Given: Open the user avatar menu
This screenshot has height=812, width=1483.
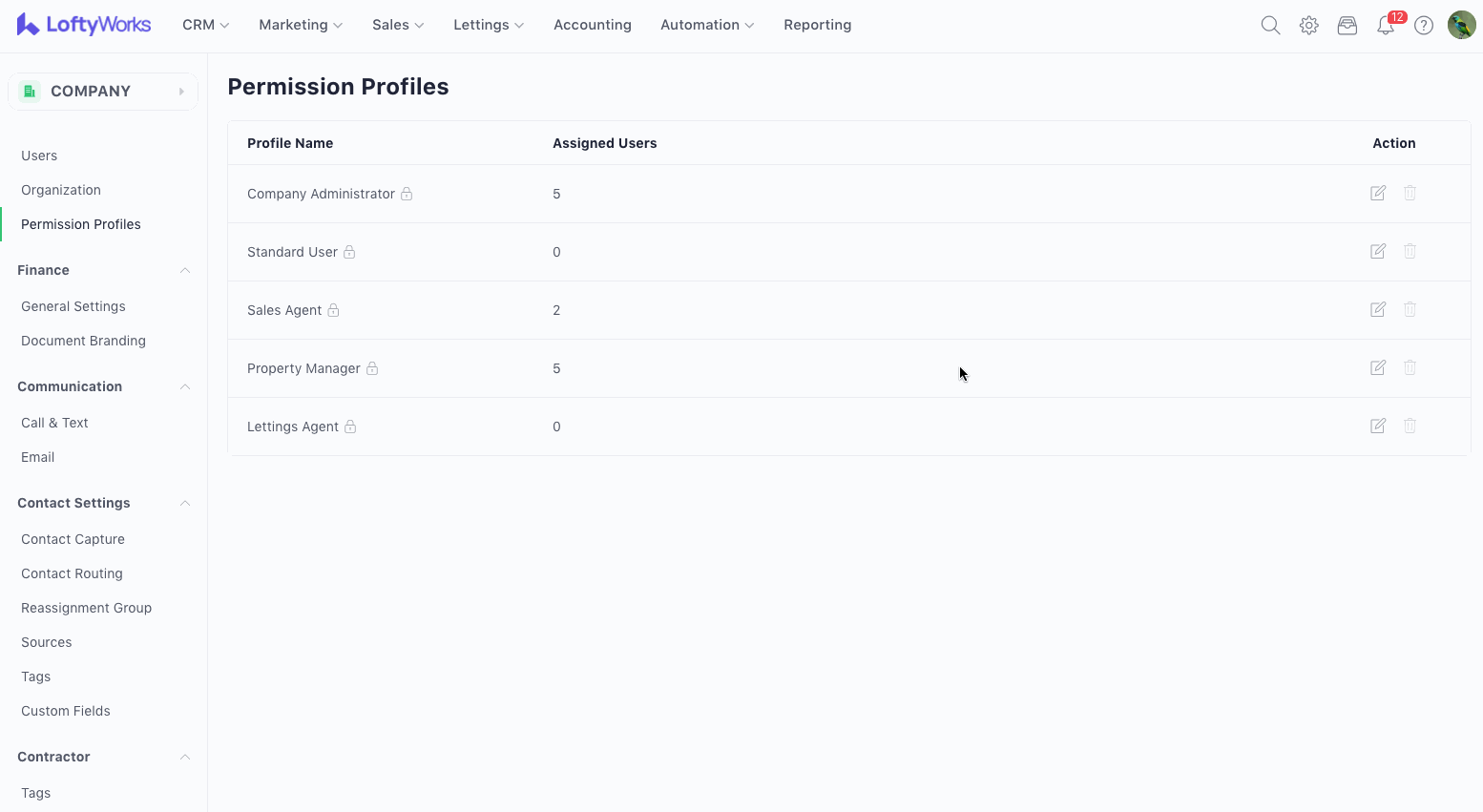Looking at the screenshot, I should (1461, 26).
